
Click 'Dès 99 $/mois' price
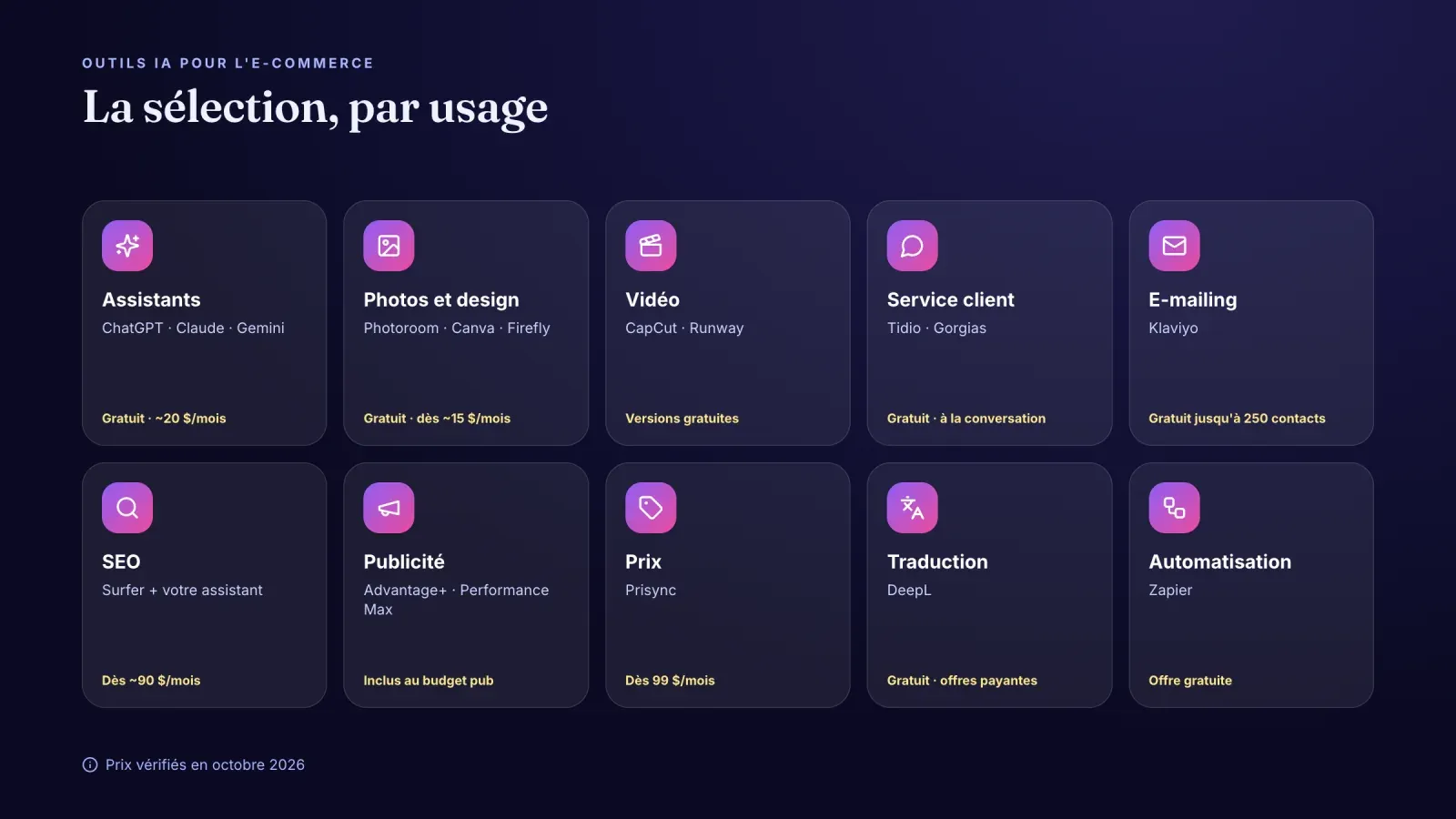[670, 681]
